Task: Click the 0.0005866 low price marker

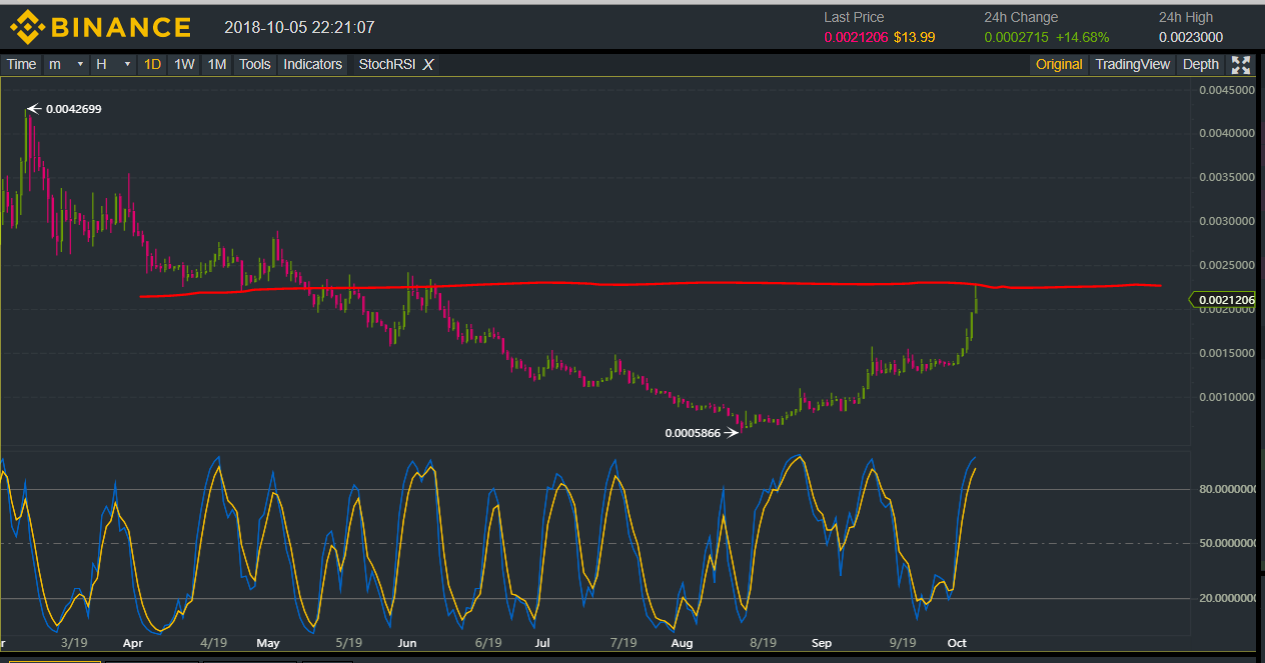Action: [x=692, y=433]
